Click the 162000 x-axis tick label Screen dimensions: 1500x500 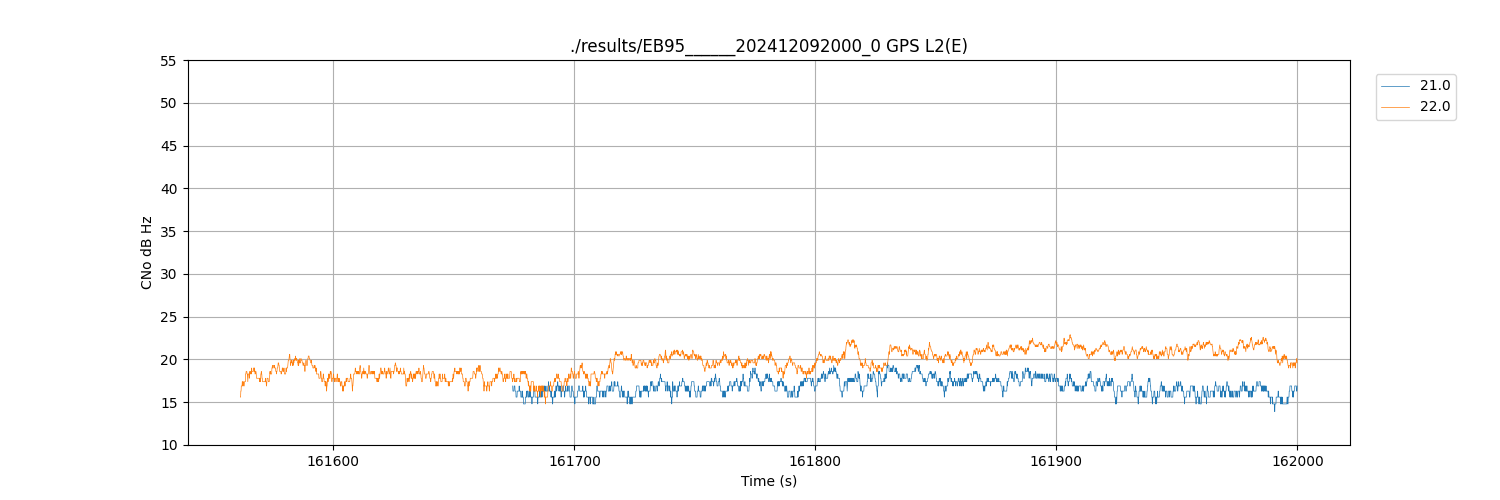pos(1297,461)
